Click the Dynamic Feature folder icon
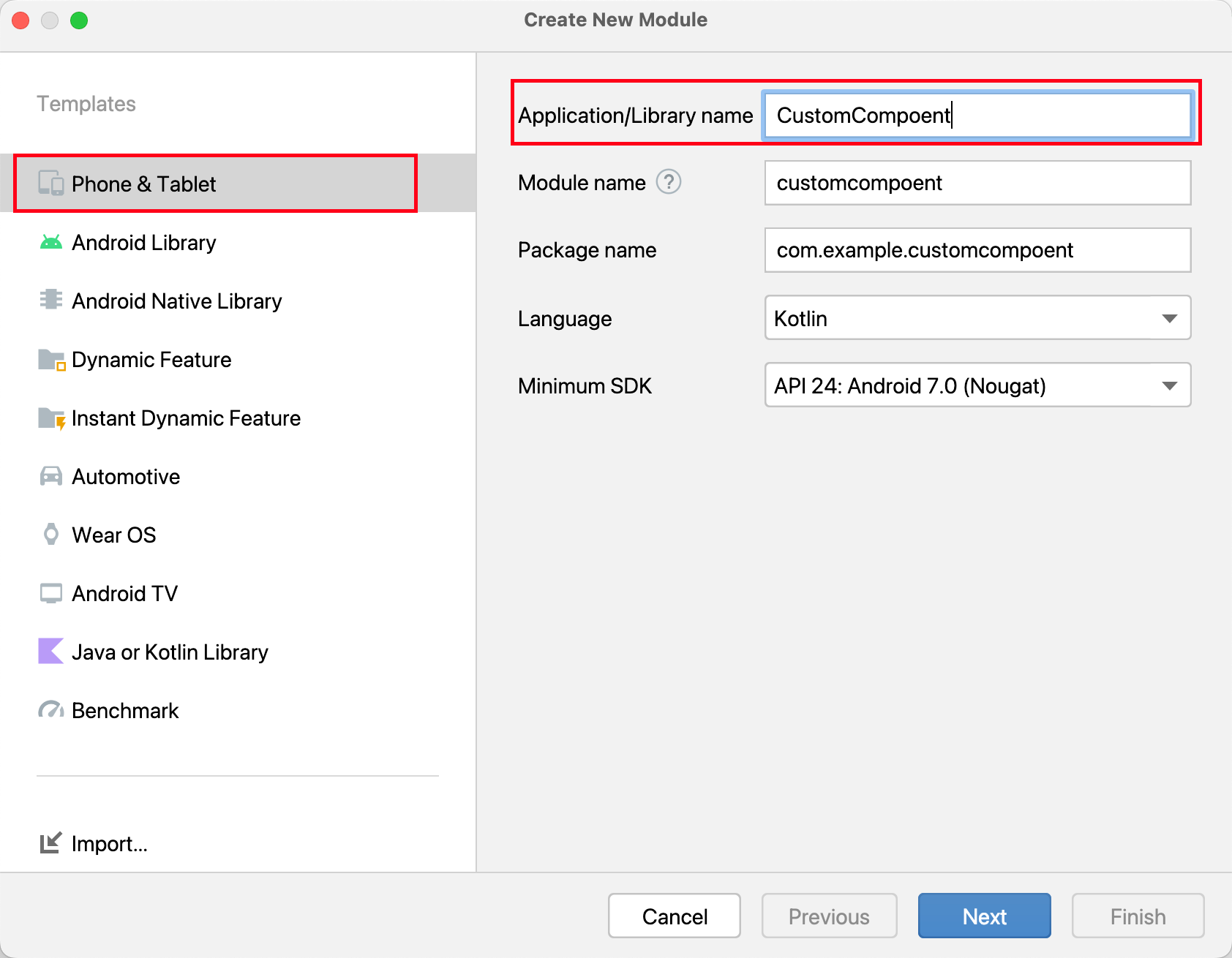1232x958 pixels. 51,359
